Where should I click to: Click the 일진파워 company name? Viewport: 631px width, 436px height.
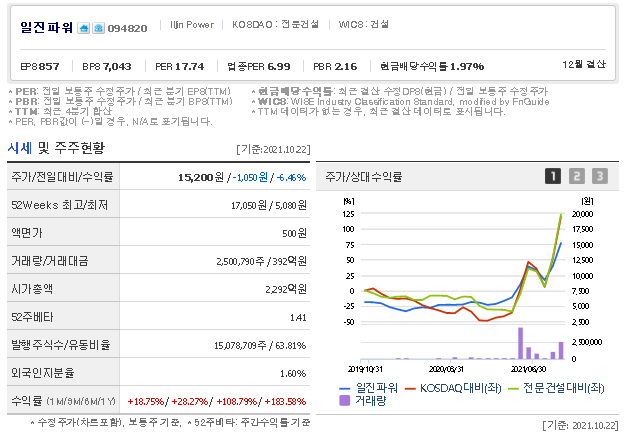coord(47,27)
